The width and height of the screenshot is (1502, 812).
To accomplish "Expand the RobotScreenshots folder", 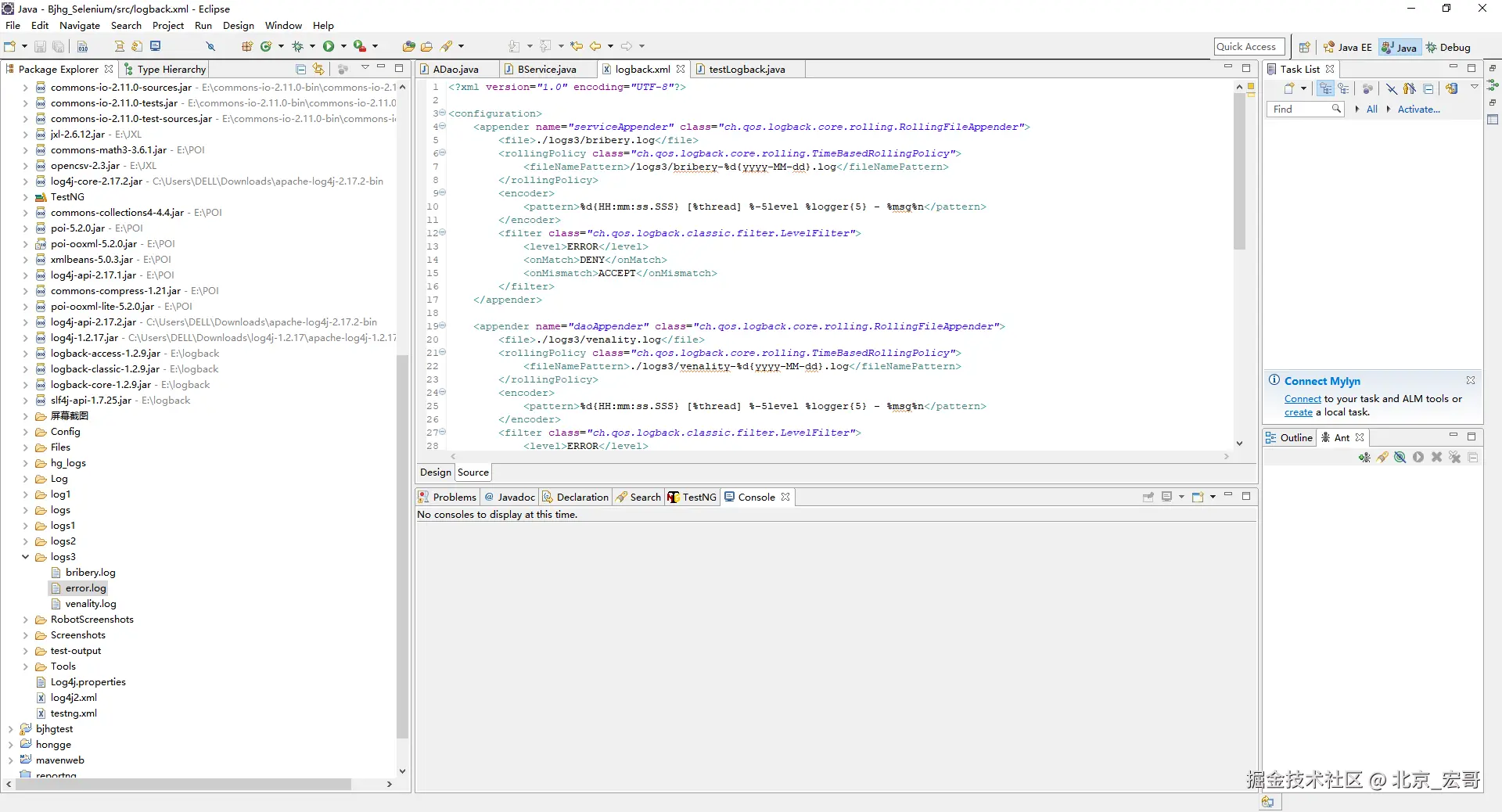I will [x=25, y=620].
